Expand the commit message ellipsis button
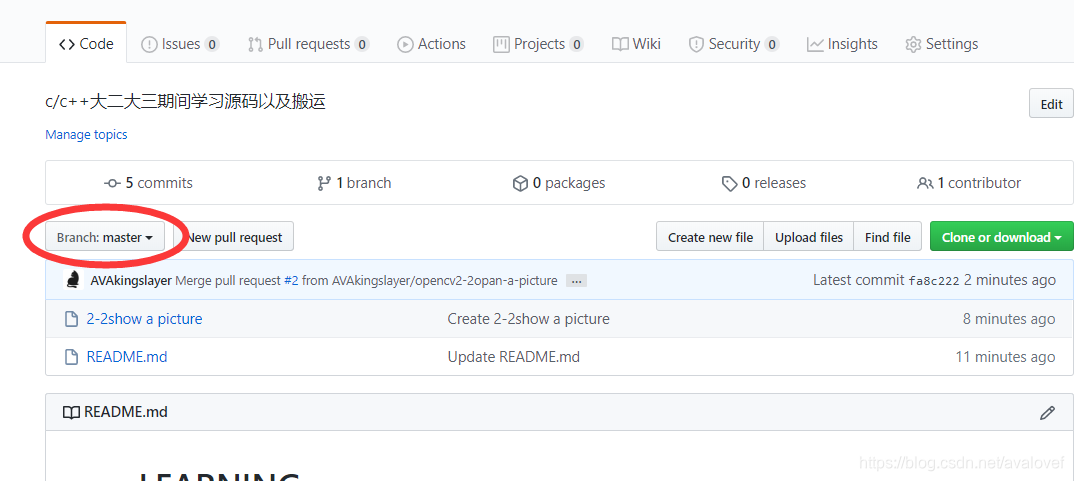Image resolution: width=1074 pixels, height=481 pixels. (x=576, y=281)
